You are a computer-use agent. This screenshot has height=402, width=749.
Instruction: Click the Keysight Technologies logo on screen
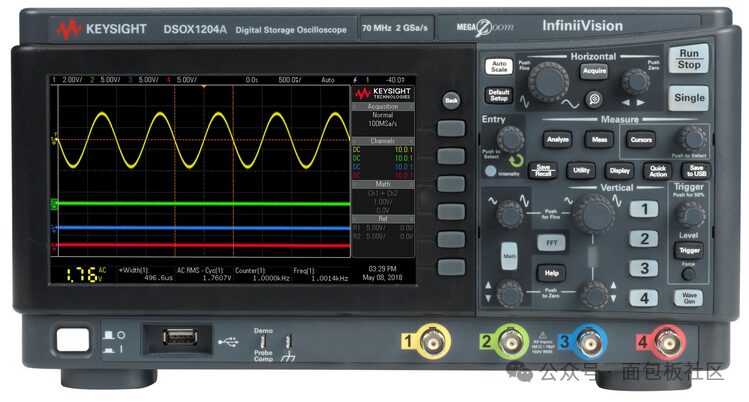pos(383,93)
